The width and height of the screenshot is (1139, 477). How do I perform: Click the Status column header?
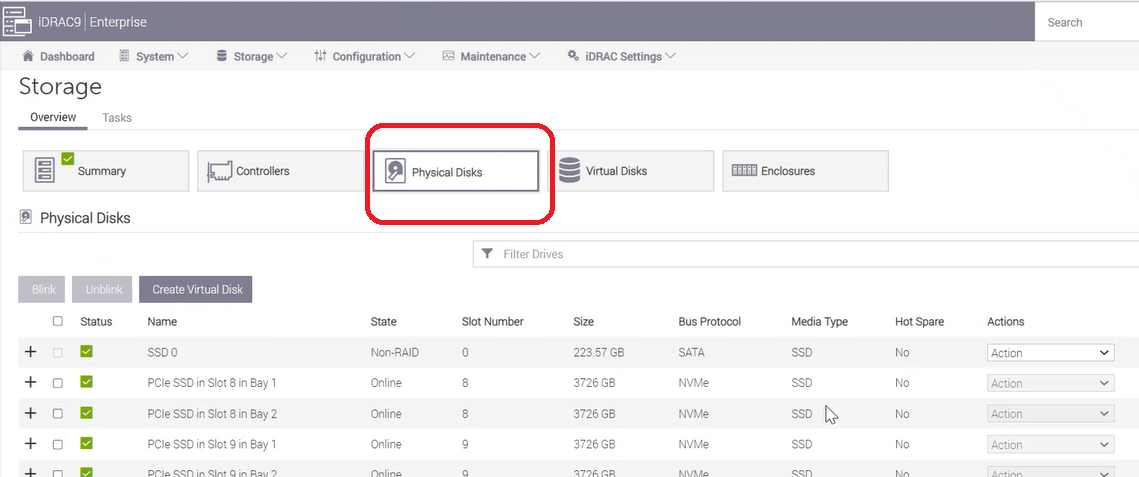[96, 322]
